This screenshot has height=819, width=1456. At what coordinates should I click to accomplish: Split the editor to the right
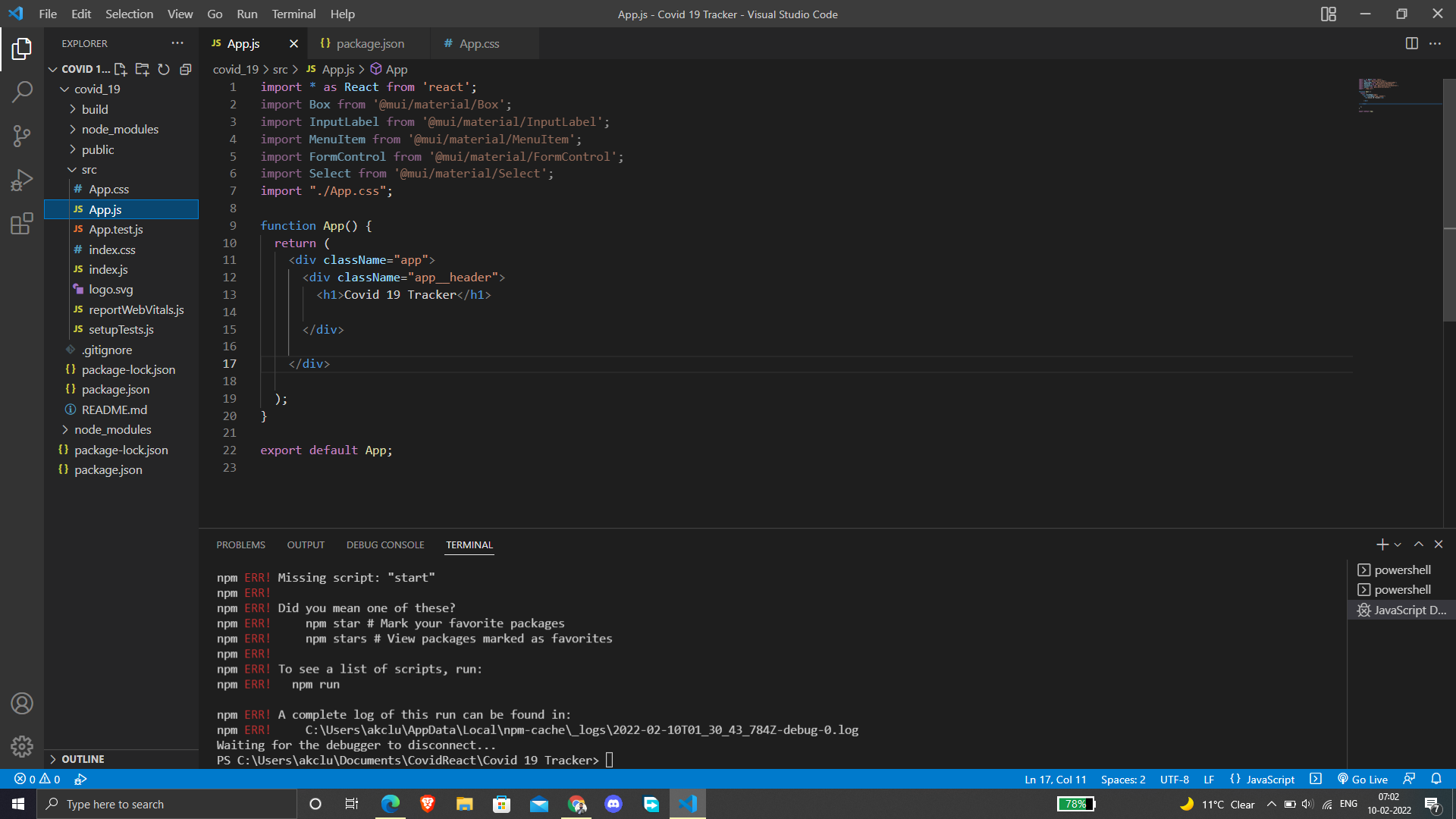coord(1411,43)
